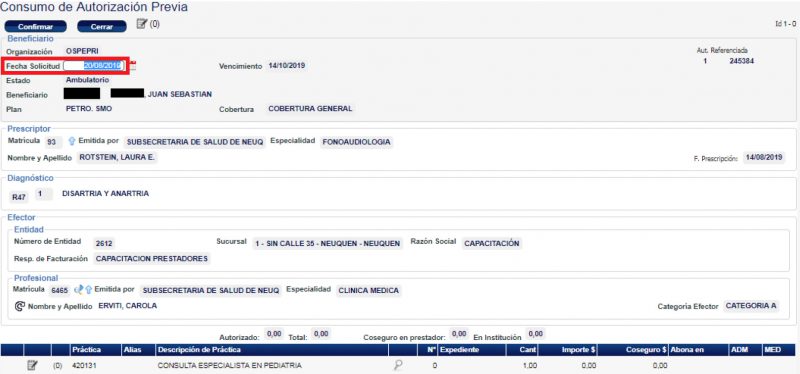Click the CAPACITACION PRESTADORES billing value
Viewport: 800px width, 374px height.
[152, 259]
